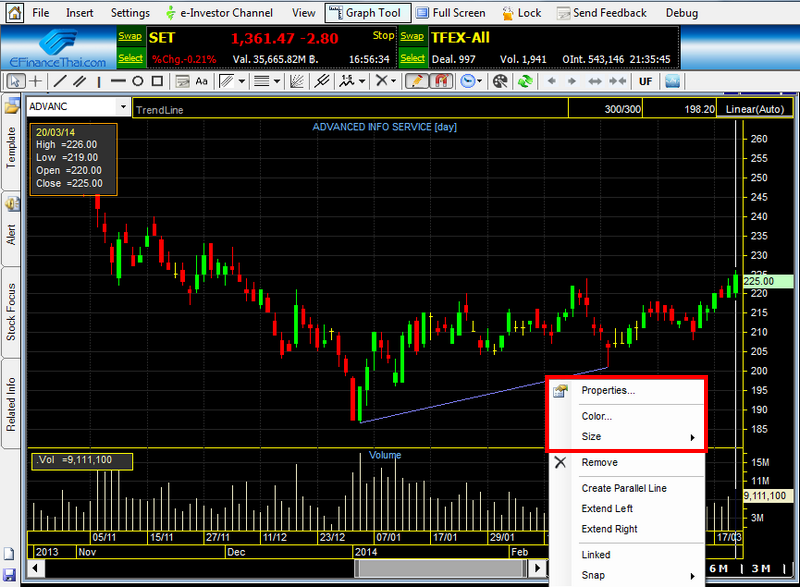Open dropdown next to channel lines tool
The height and width of the screenshot is (587, 800).
242,81
